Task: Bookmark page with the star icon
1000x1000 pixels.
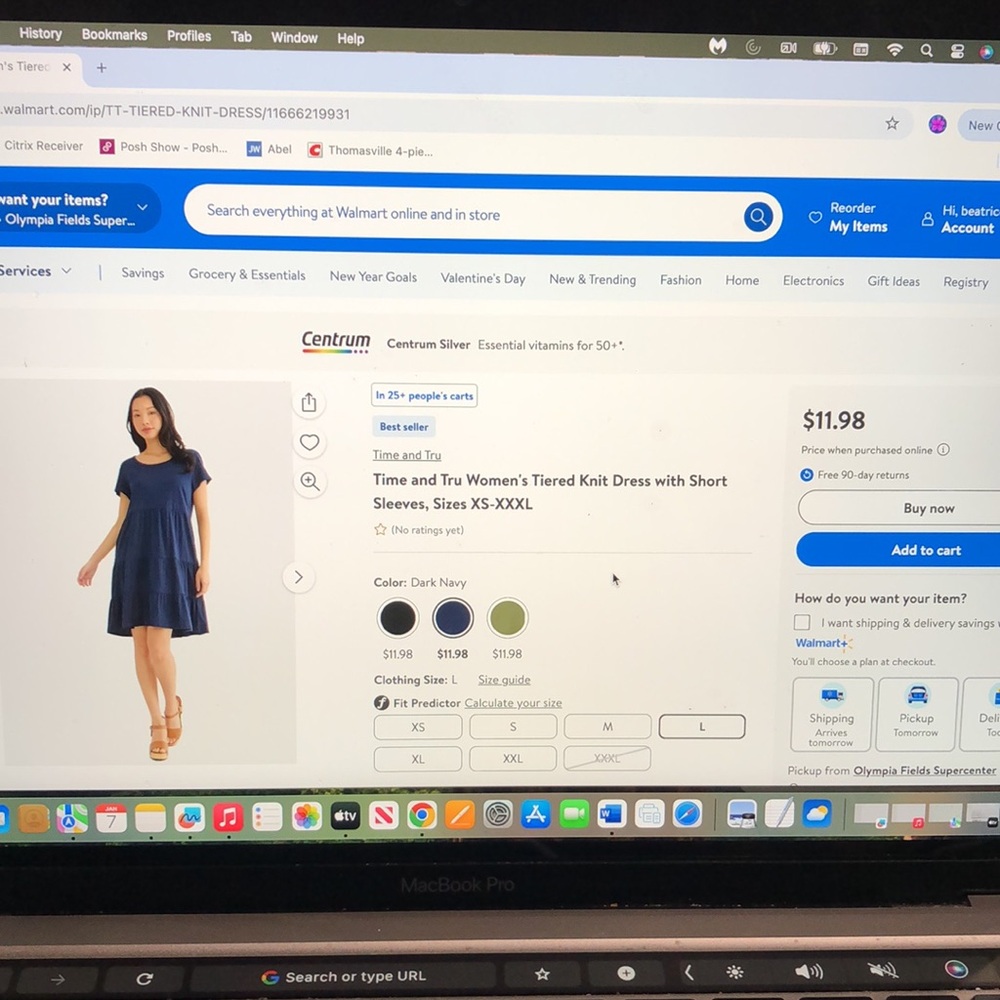Action: tap(892, 123)
